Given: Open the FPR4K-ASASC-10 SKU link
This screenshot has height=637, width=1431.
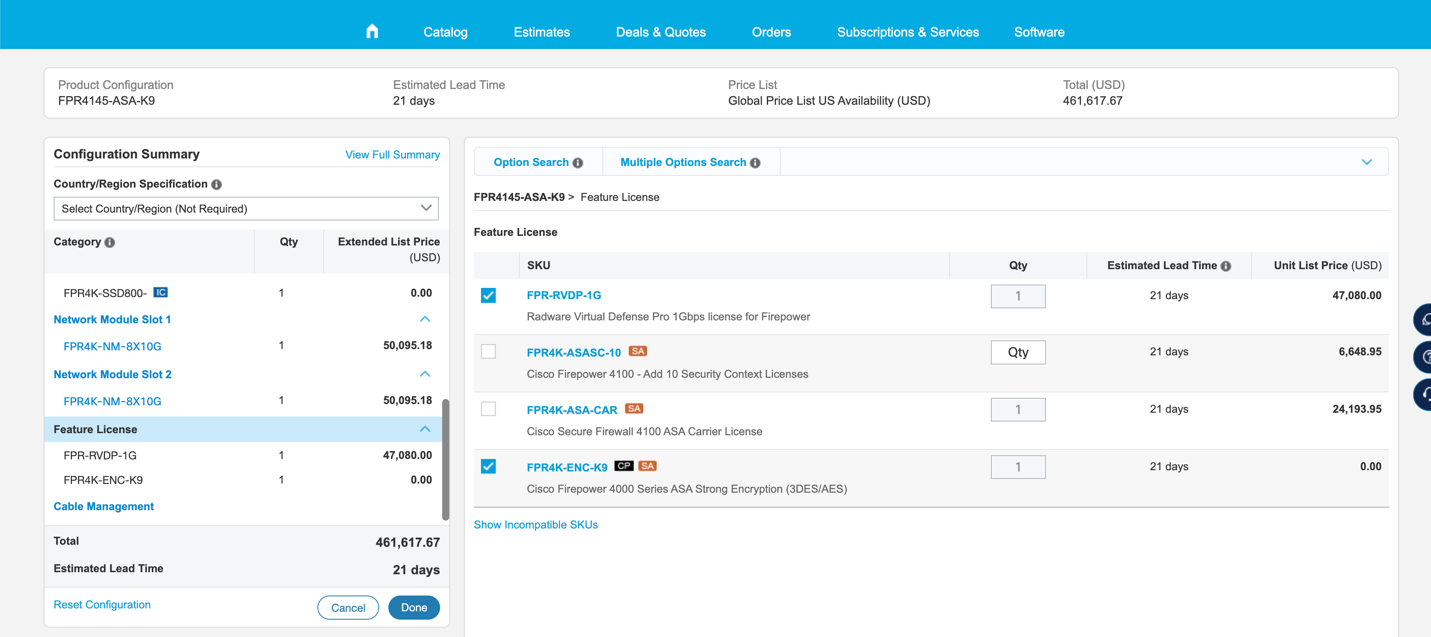Looking at the screenshot, I should click(x=574, y=352).
